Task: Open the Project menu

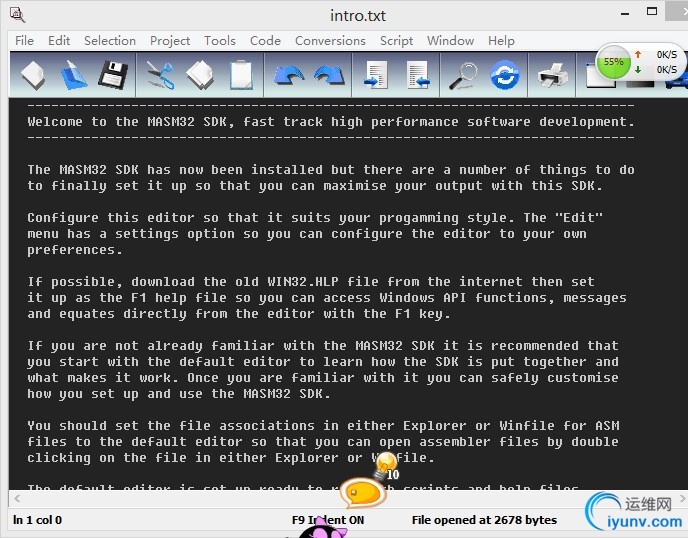Action: [x=170, y=41]
